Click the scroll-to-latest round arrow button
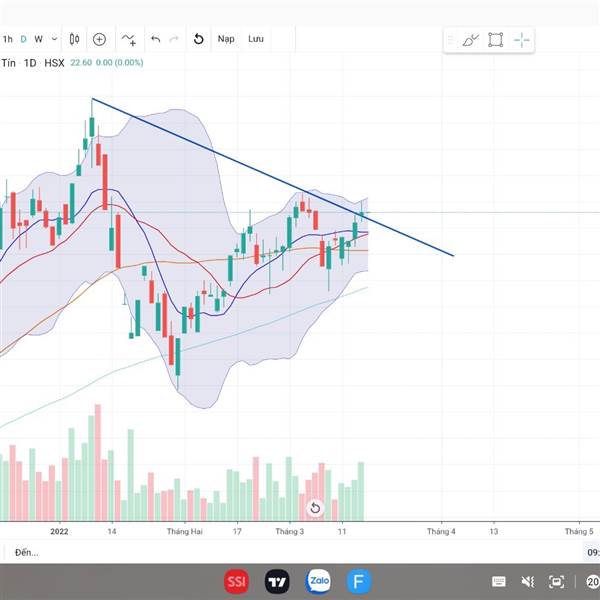 pos(315,508)
